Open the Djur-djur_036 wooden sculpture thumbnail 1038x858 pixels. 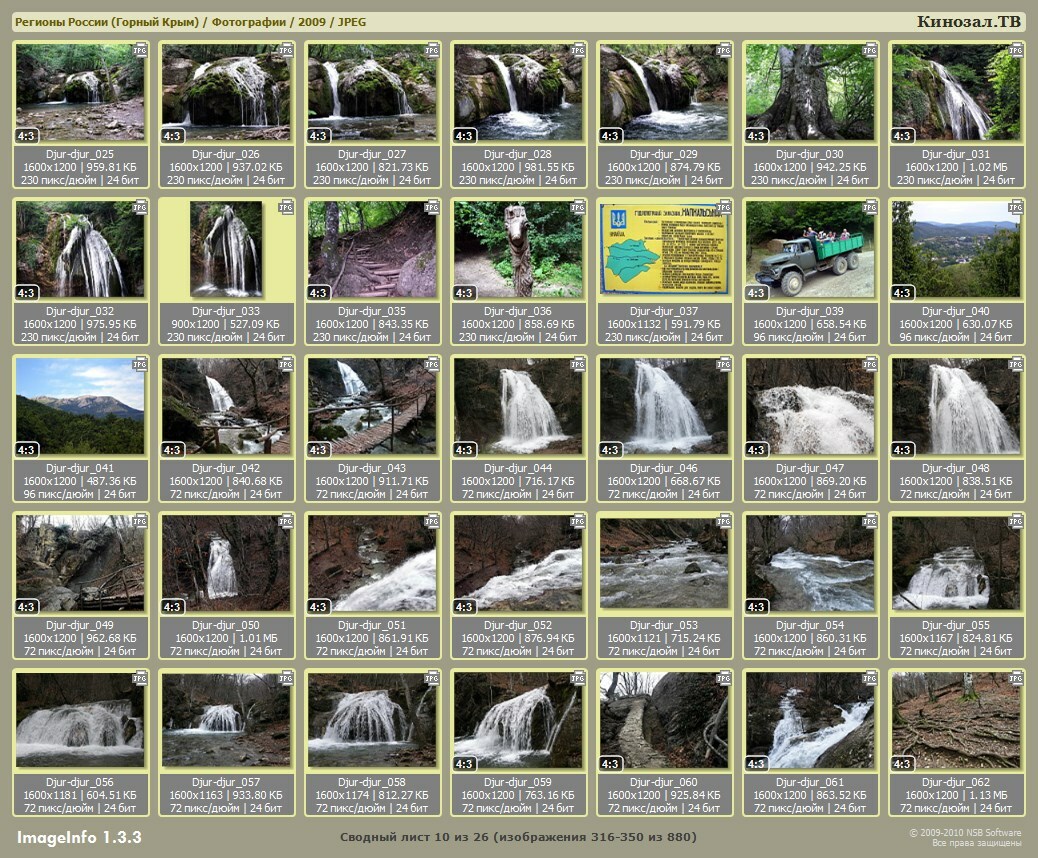pos(517,249)
